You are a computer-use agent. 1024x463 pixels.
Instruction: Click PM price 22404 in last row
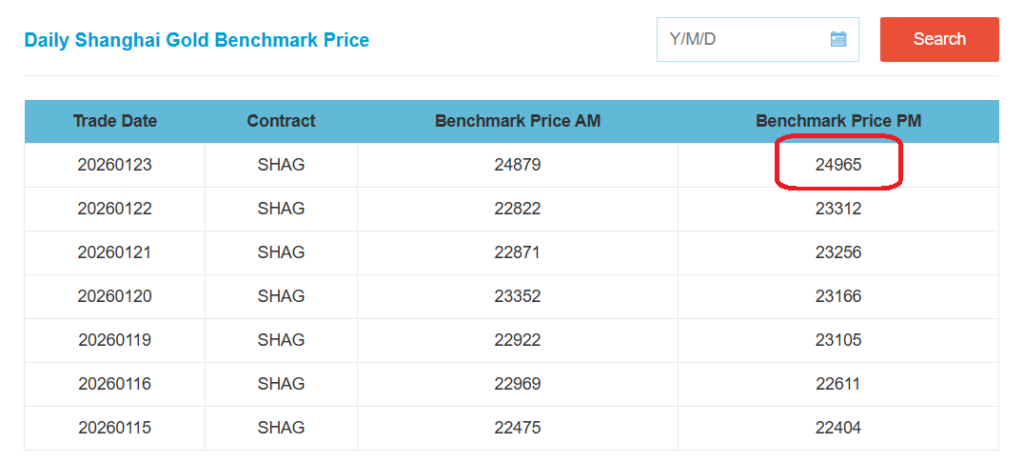coord(838,428)
